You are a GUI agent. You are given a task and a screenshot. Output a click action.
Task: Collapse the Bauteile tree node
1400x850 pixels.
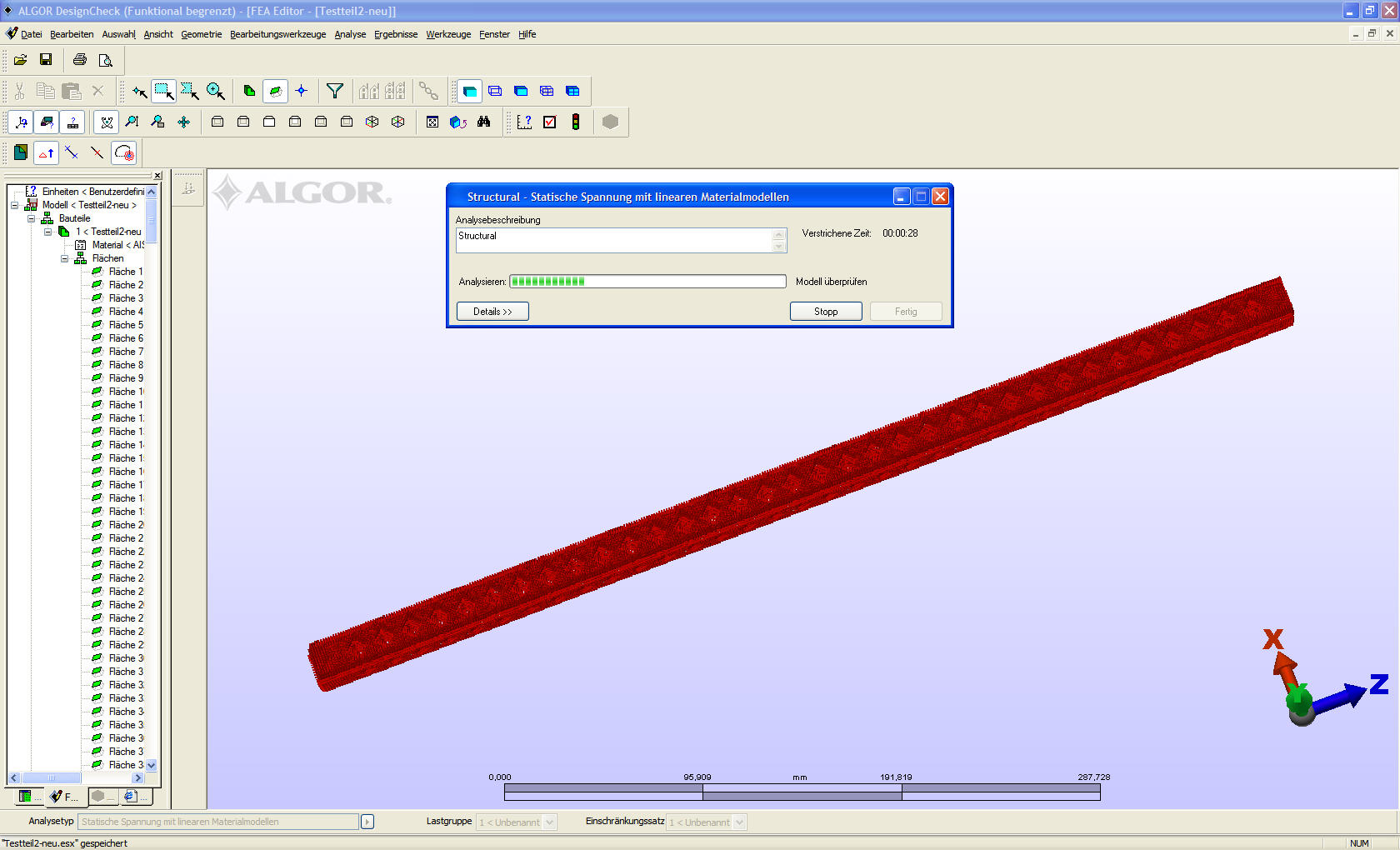[x=31, y=218]
